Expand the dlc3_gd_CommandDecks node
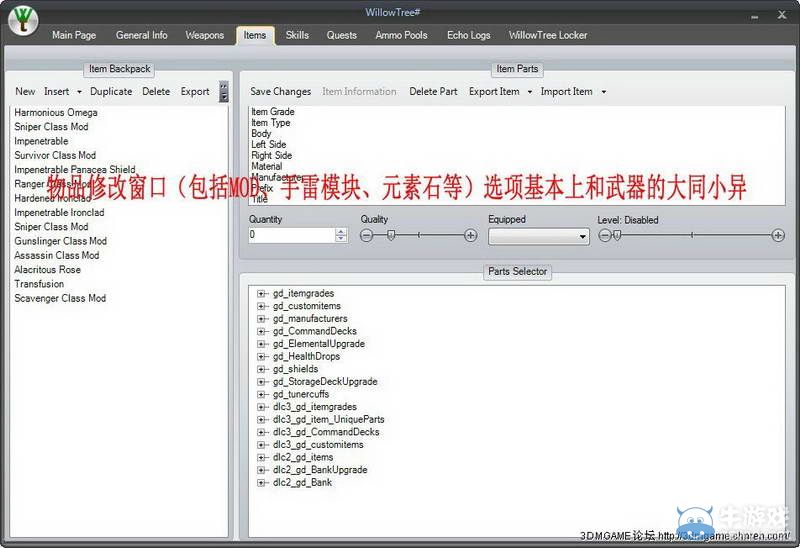Screen dimensions: 800x548 261,432
